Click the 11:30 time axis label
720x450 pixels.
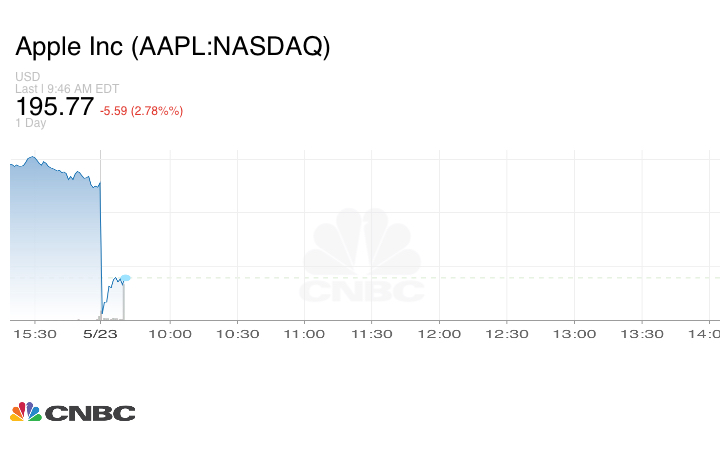click(x=372, y=334)
